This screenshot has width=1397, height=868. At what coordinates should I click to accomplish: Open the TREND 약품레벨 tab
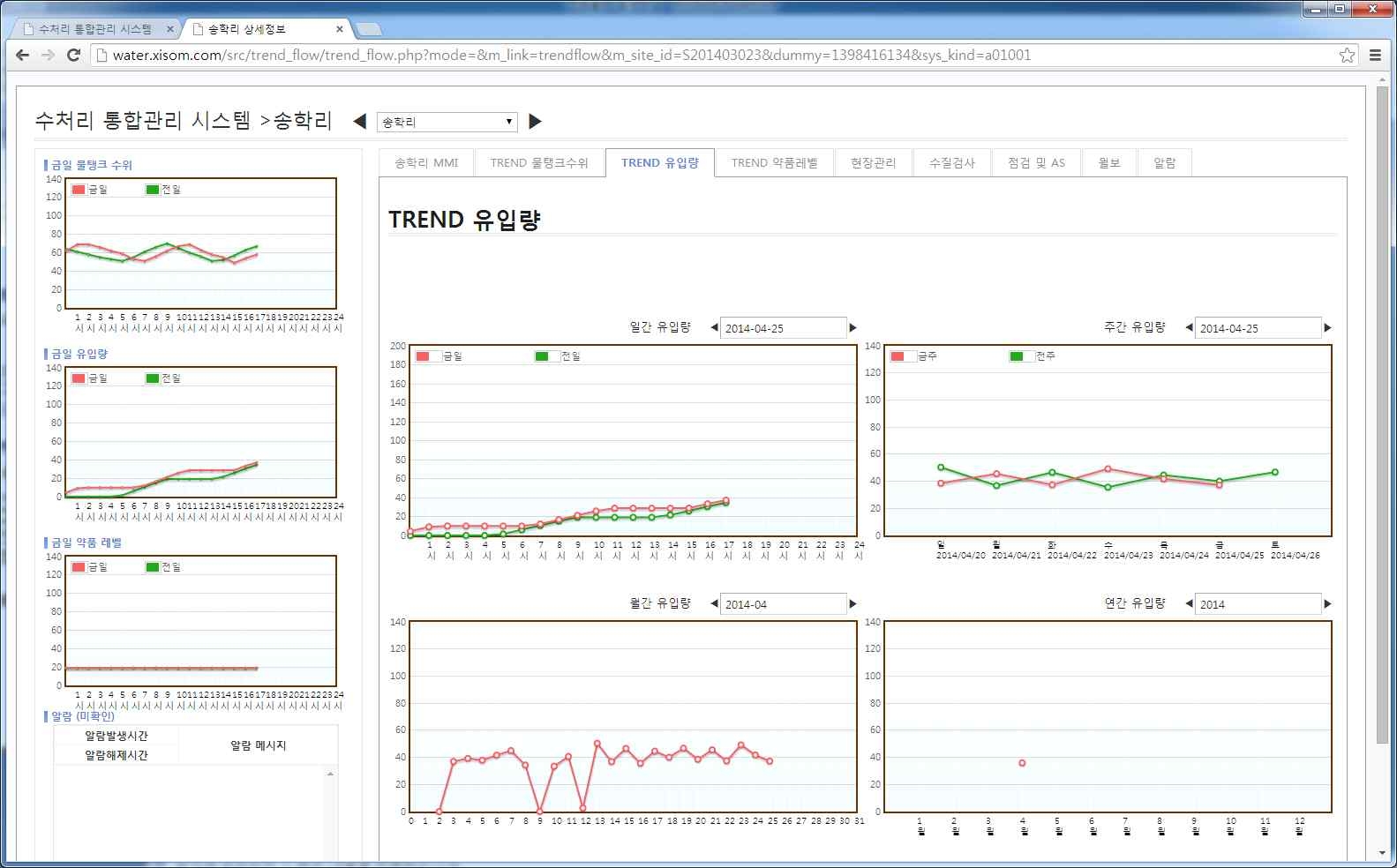(x=775, y=163)
